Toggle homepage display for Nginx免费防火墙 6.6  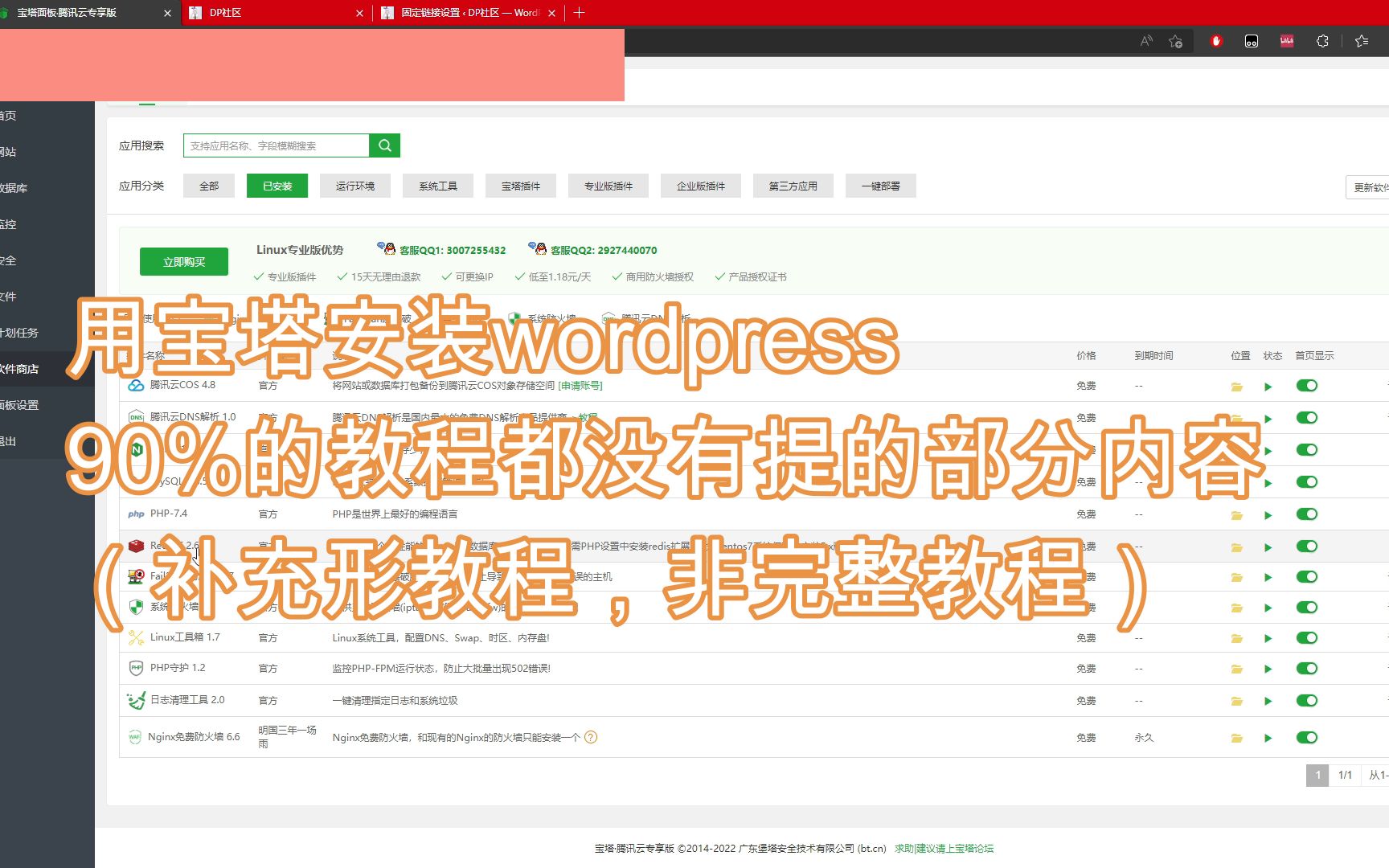[x=1307, y=738]
